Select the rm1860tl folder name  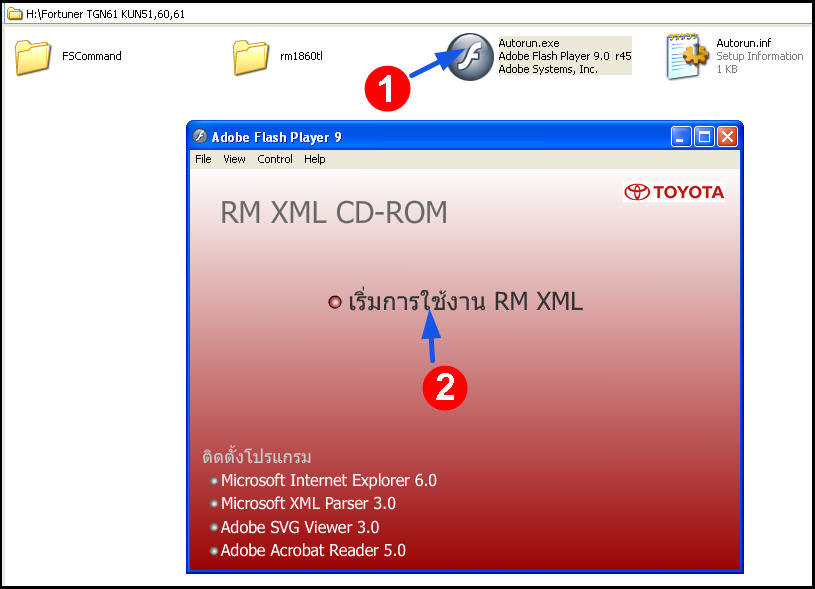click(x=301, y=56)
